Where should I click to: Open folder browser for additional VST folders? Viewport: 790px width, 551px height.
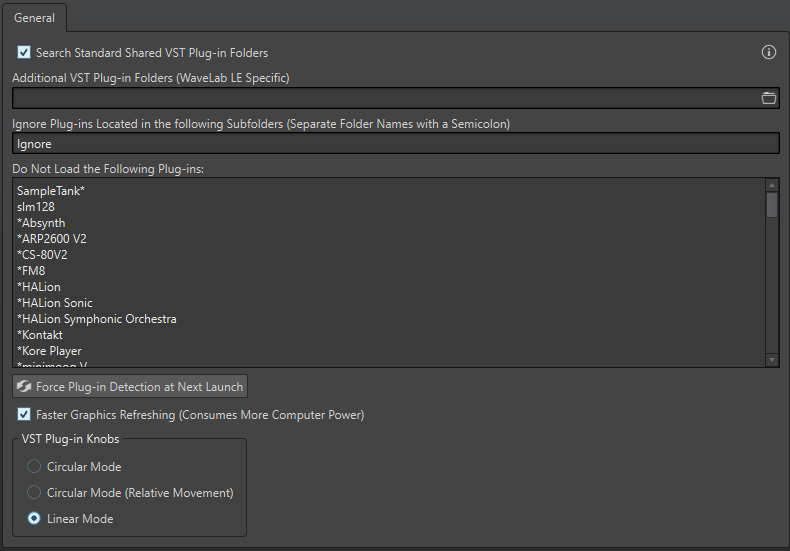point(769,98)
